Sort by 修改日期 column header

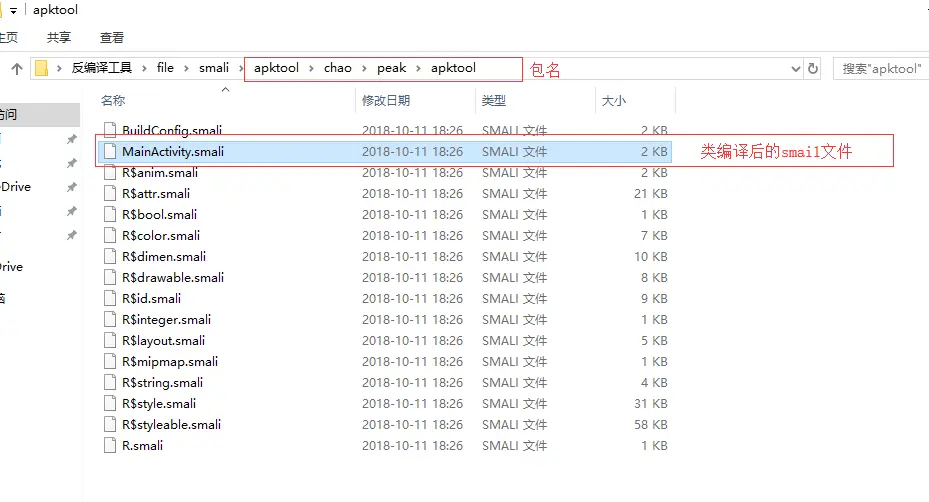386,101
